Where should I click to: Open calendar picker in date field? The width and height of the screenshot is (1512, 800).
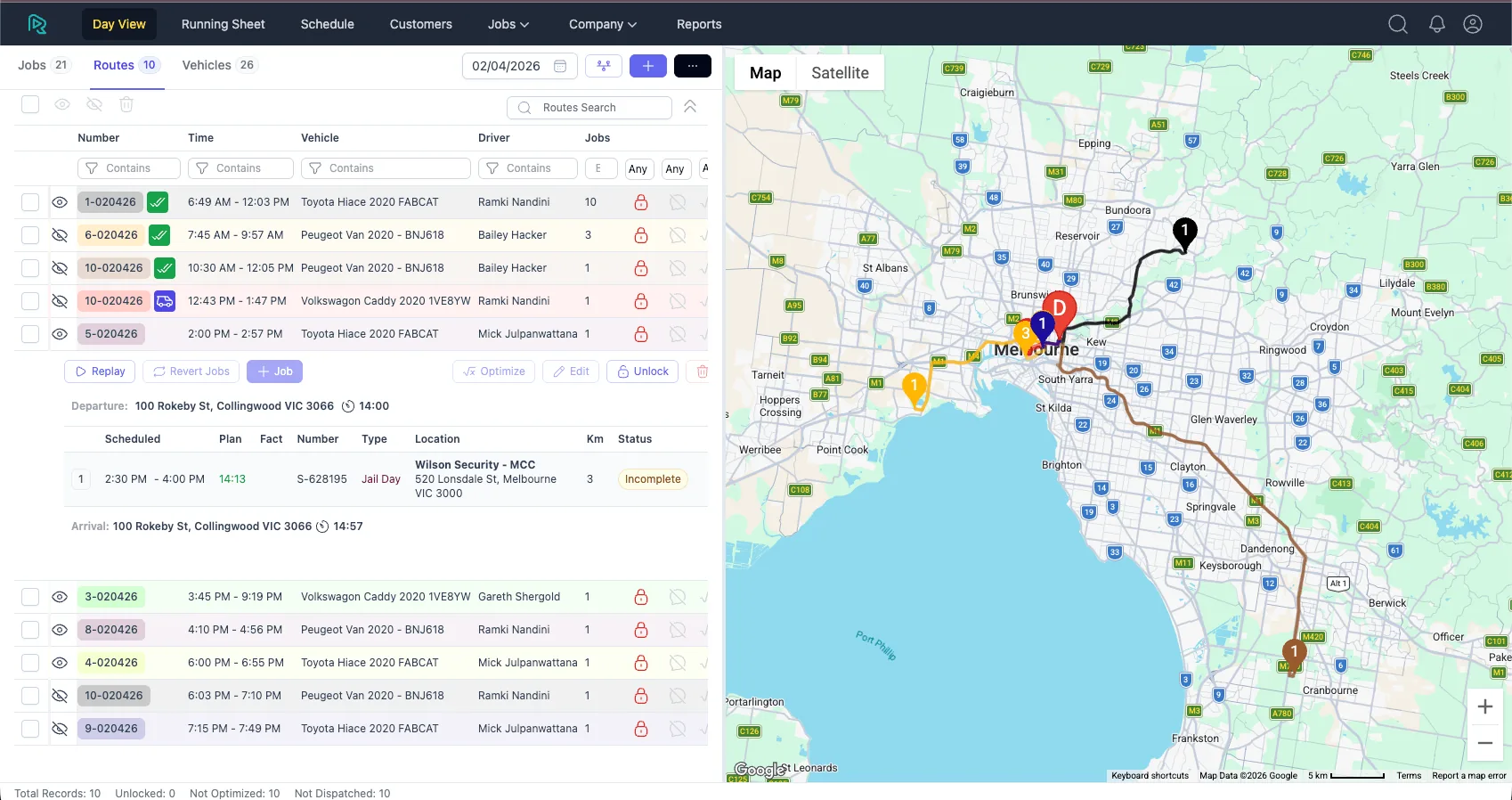click(560, 66)
